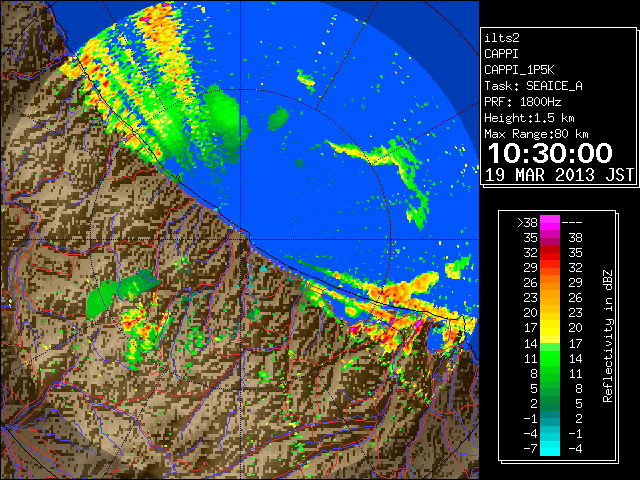Click the 'Reflectivity in dBZ' legend title

(607, 336)
